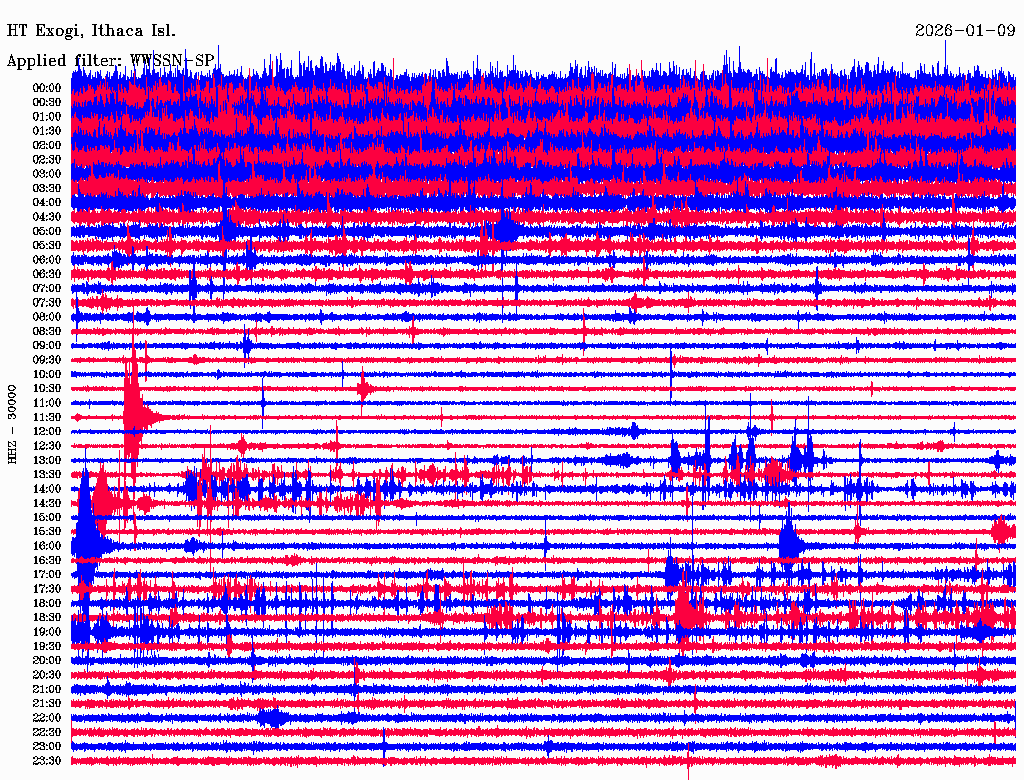Screen dimensions: 1024x780
Task: Click the 'Applied filter: WWSSN-SP' text
Action: click(x=110, y=61)
